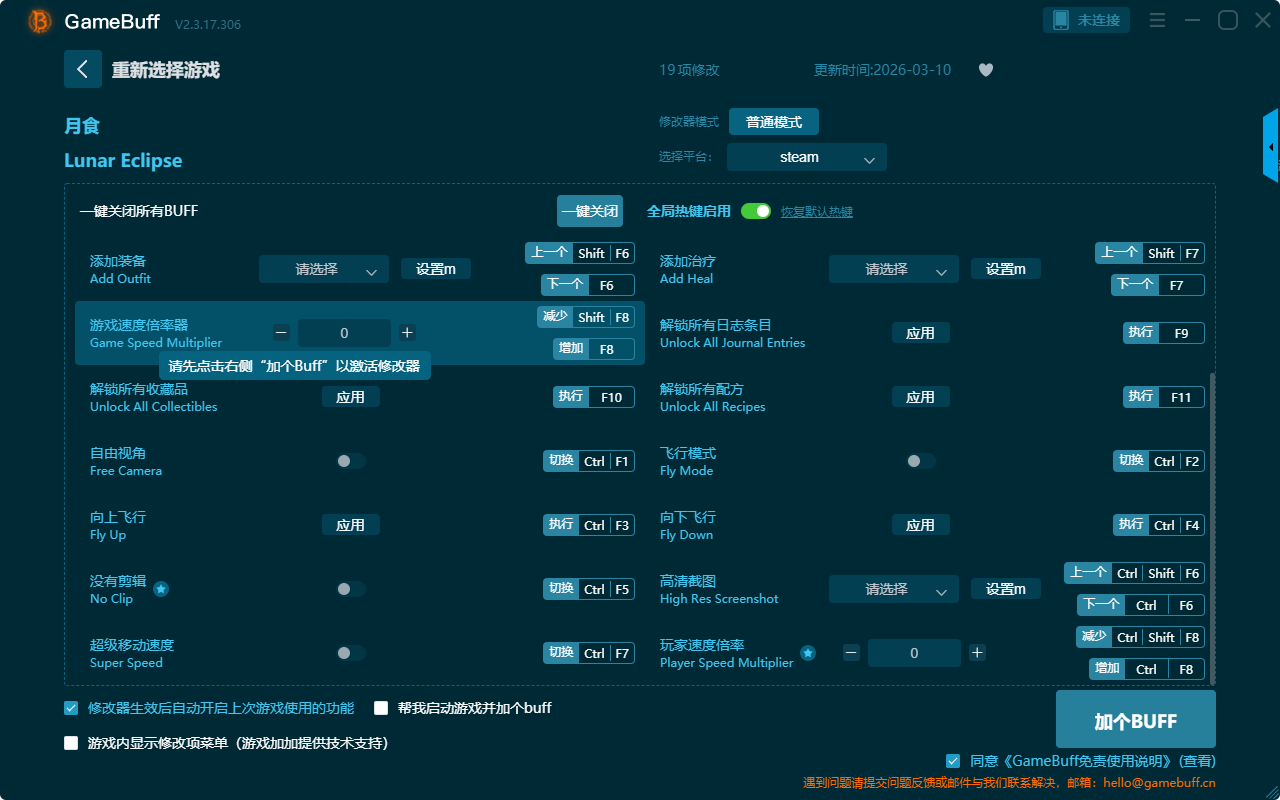Click the Player Speed Multiplier value field
Image resolution: width=1280 pixels, height=800 pixels.
(x=914, y=653)
